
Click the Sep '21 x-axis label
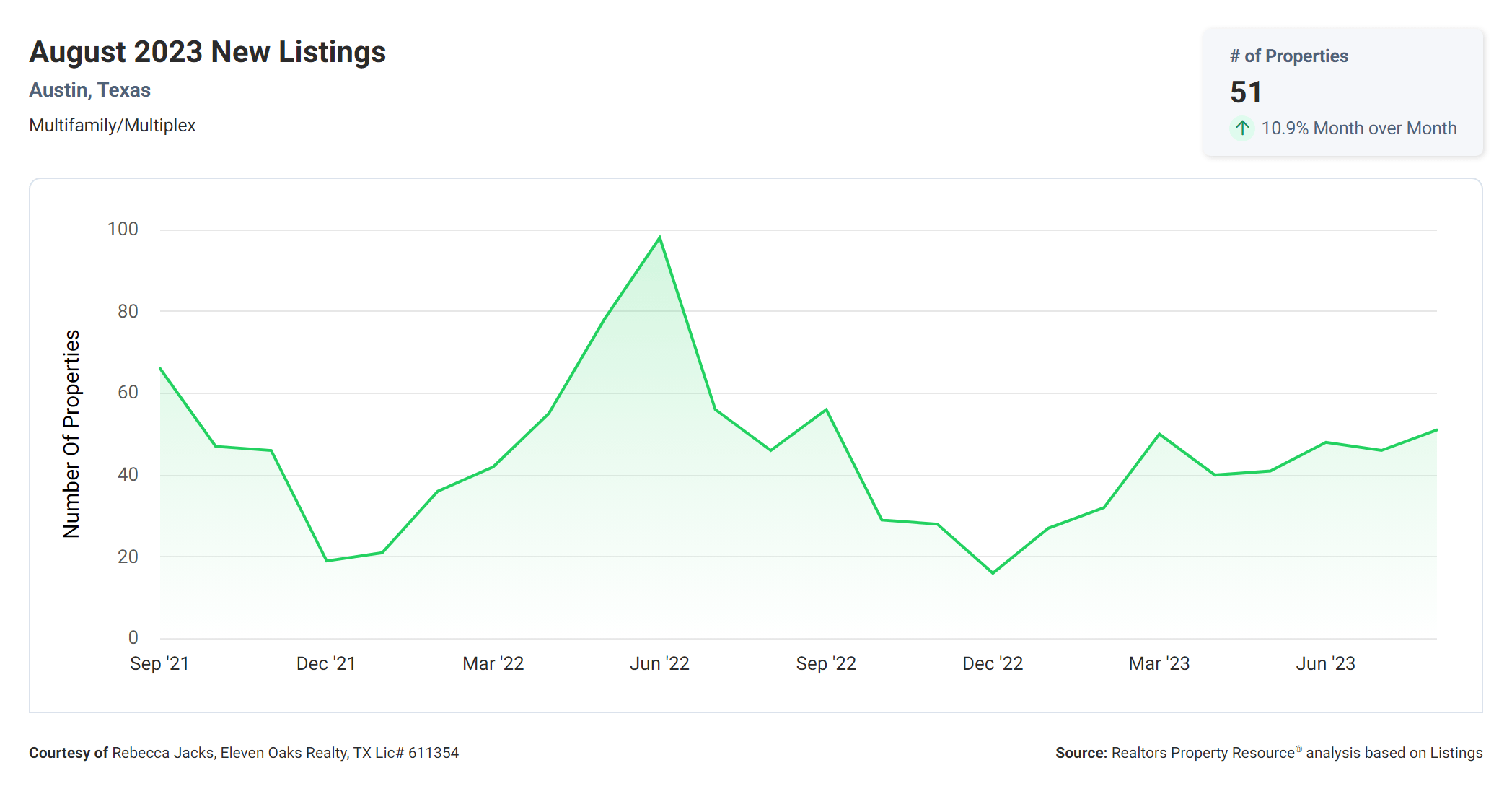(159, 663)
